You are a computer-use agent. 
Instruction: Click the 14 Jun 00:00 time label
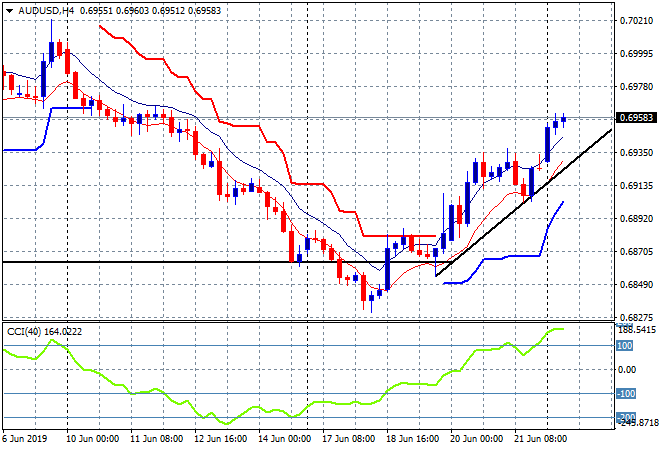coord(285,439)
